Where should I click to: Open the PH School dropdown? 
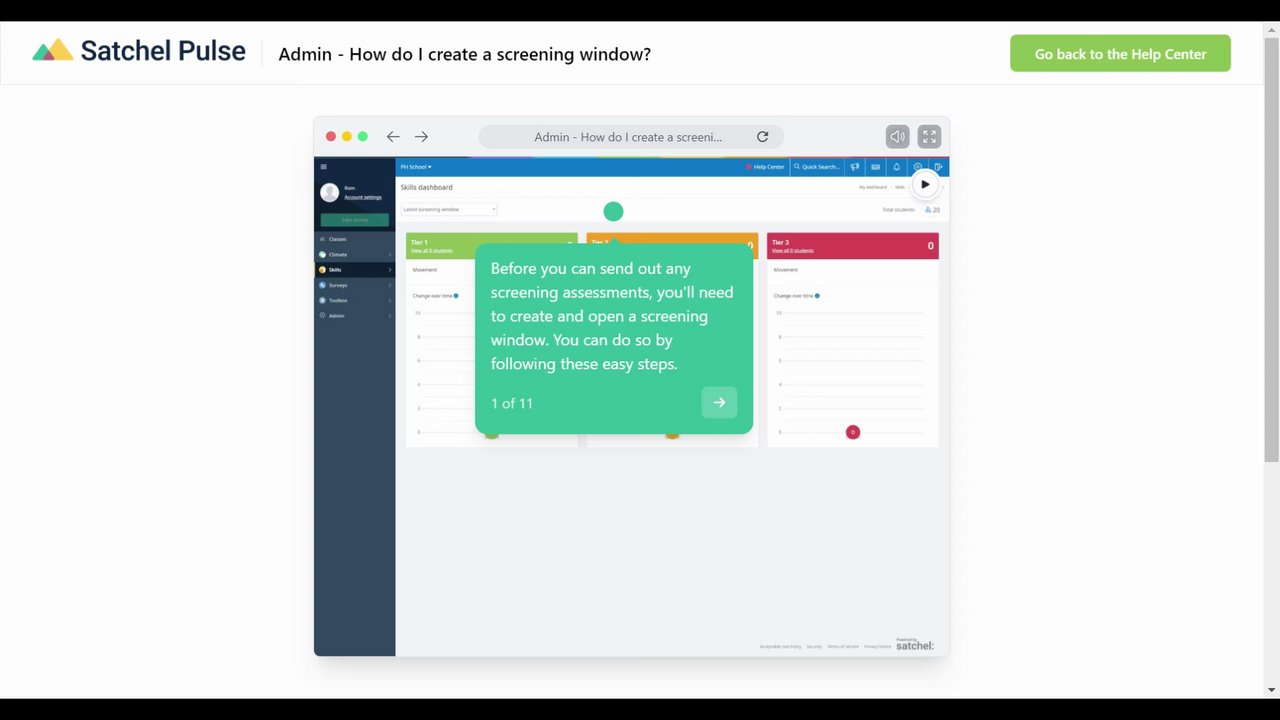416,167
